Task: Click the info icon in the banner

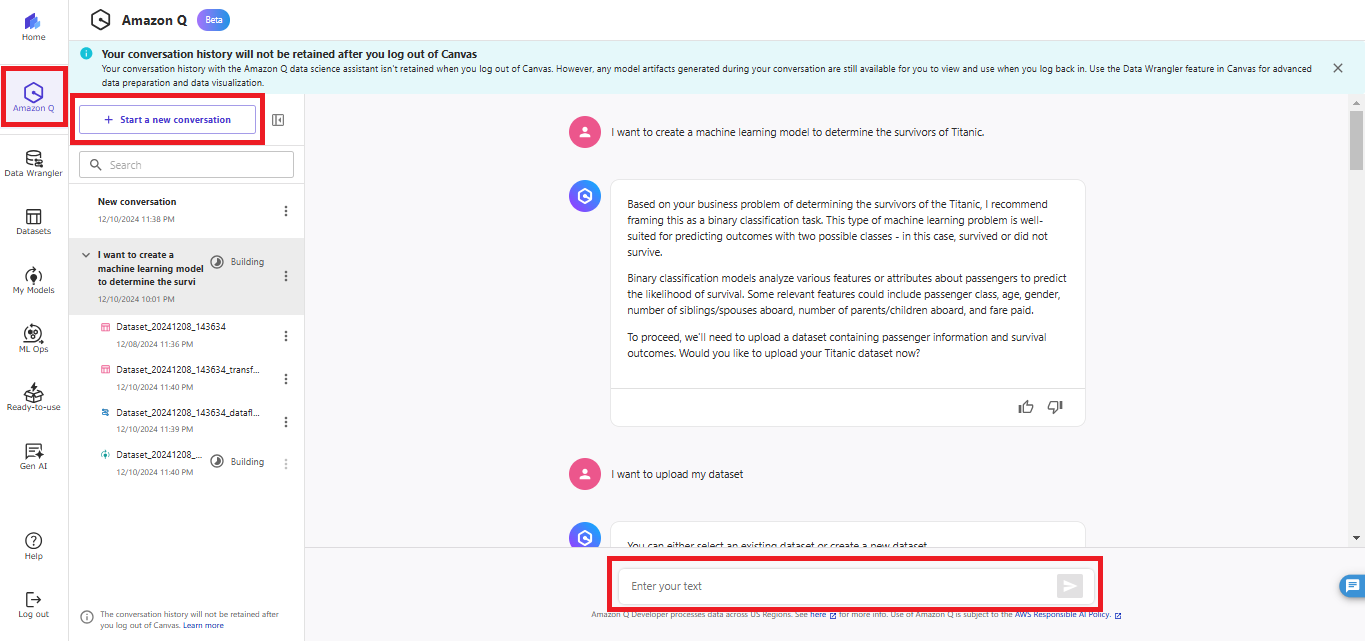Action: tap(87, 54)
